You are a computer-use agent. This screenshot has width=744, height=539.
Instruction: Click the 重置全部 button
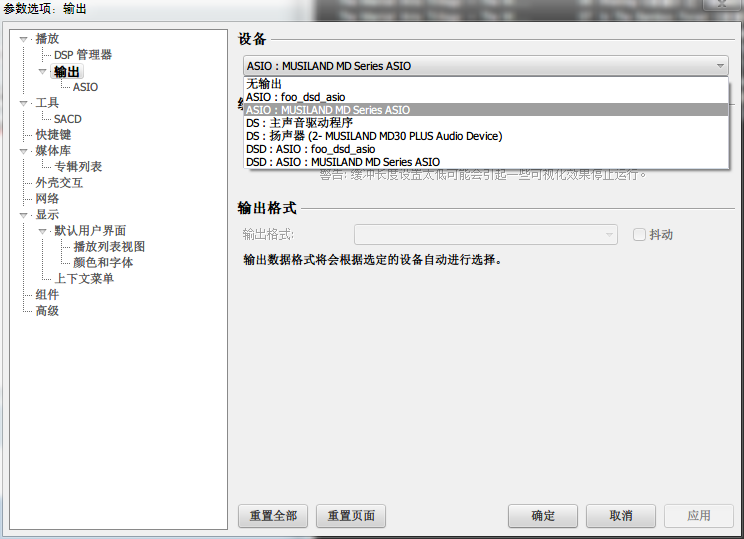[273, 516]
